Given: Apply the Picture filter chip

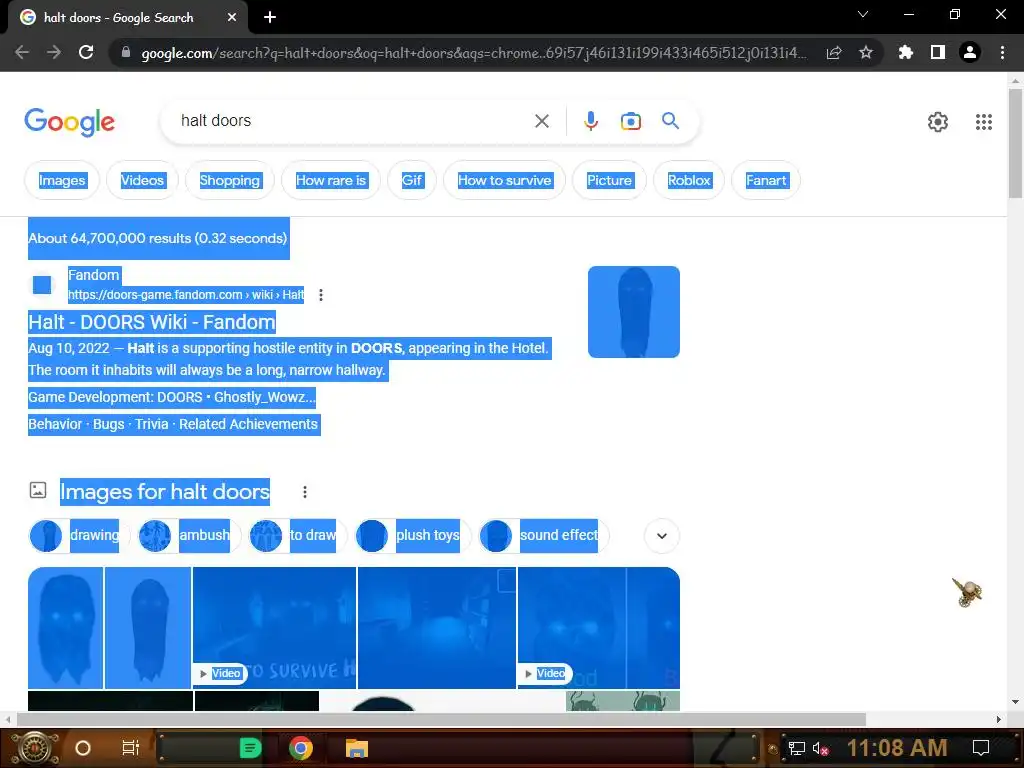Looking at the screenshot, I should click(x=609, y=180).
